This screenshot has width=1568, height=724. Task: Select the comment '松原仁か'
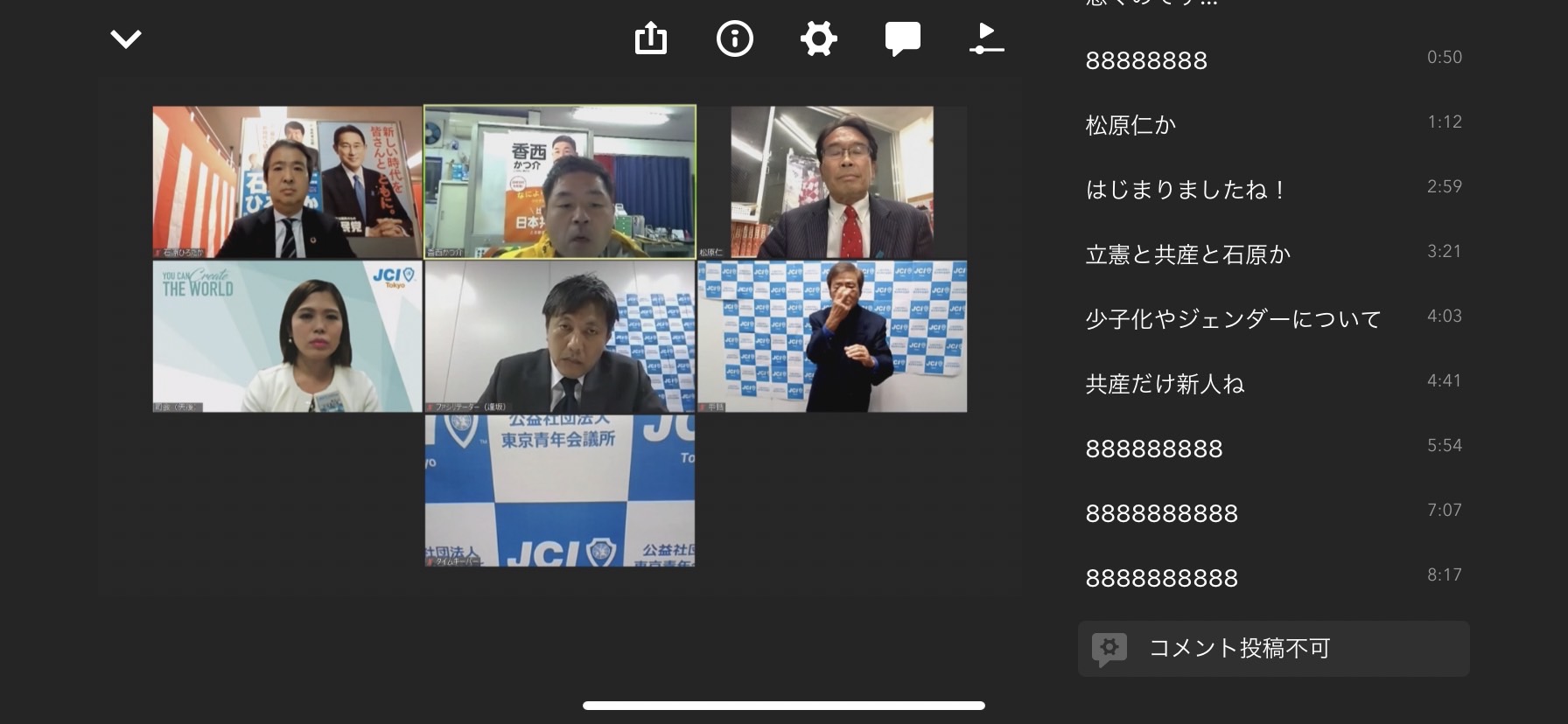[1130, 125]
